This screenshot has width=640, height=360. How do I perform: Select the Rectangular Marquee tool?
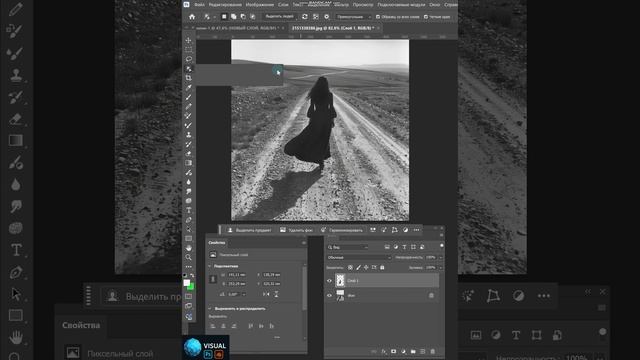click(x=189, y=49)
